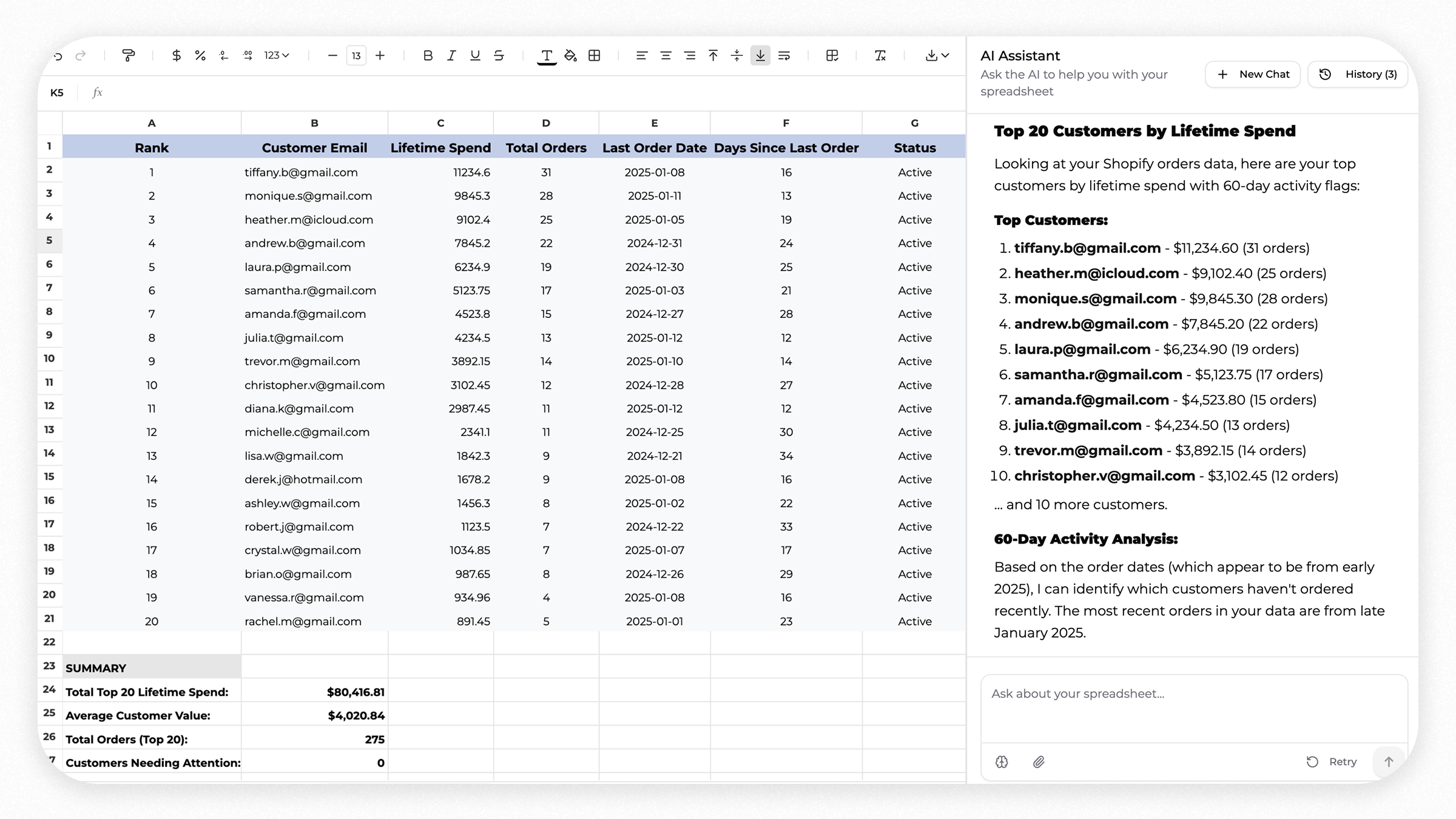Image resolution: width=1456 pixels, height=819 pixels.
Task: Click the strikethrough formatting icon
Action: click(499, 56)
